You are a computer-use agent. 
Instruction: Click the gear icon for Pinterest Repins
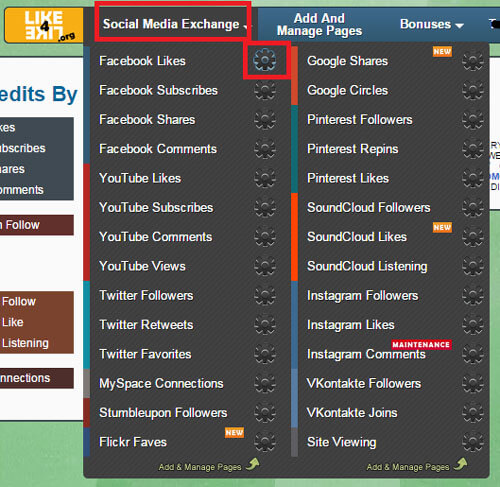pos(473,149)
